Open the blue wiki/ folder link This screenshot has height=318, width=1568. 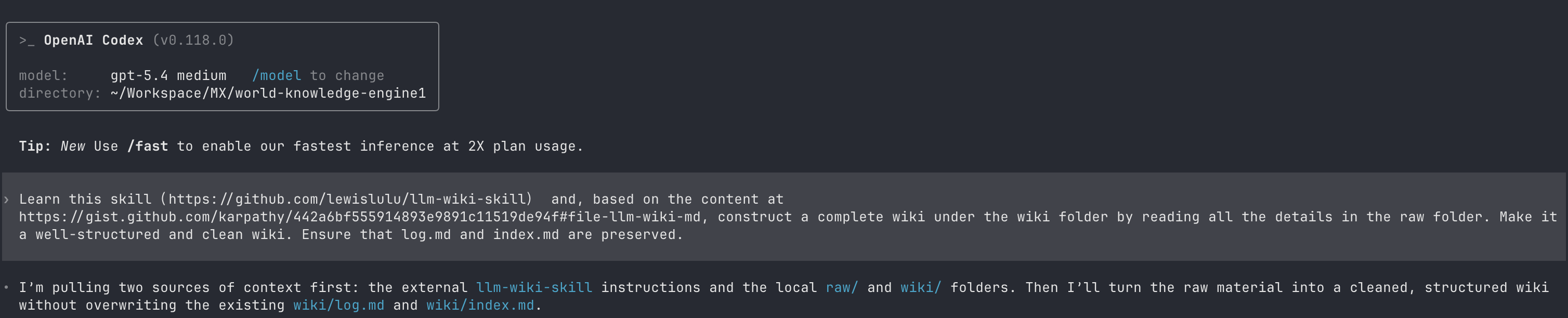pos(920,287)
